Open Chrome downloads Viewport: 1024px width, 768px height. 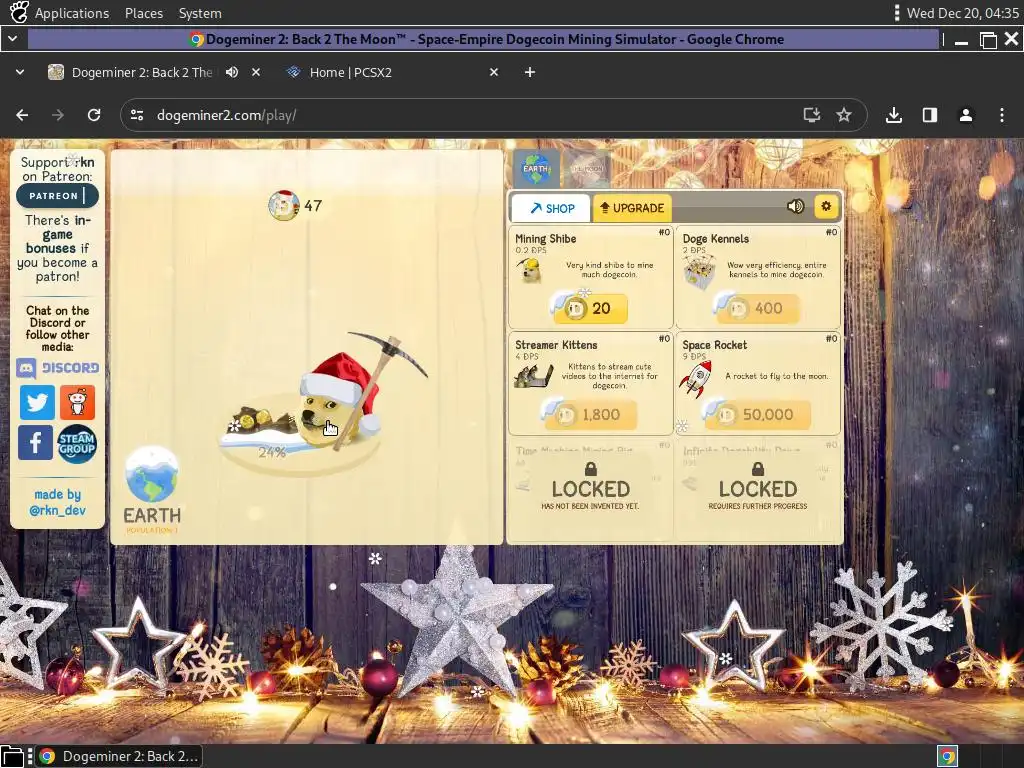click(x=894, y=115)
